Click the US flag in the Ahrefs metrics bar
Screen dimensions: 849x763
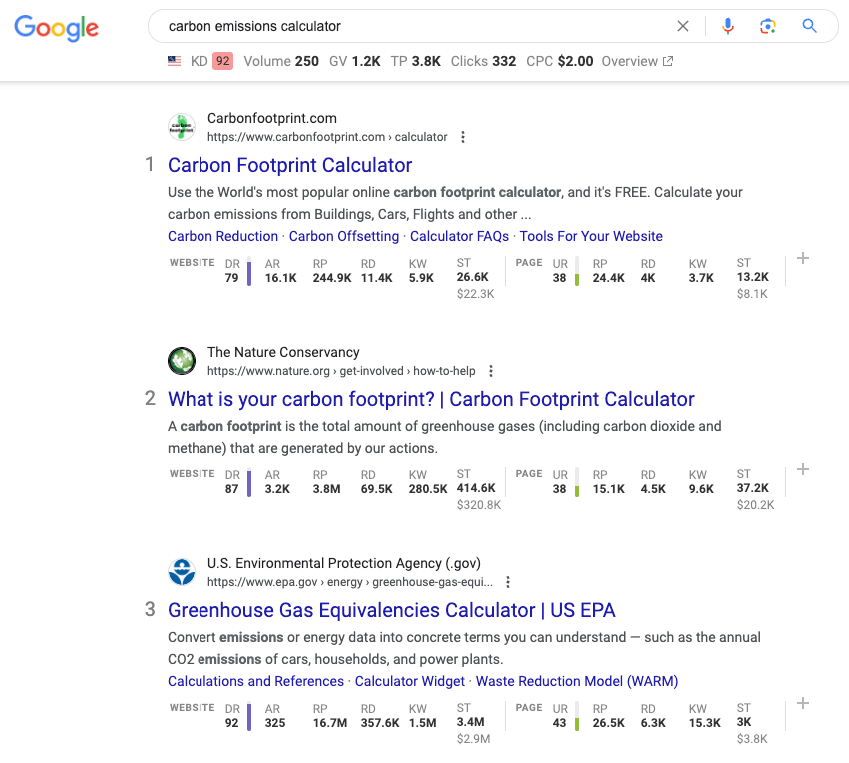click(x=173, y=61)
